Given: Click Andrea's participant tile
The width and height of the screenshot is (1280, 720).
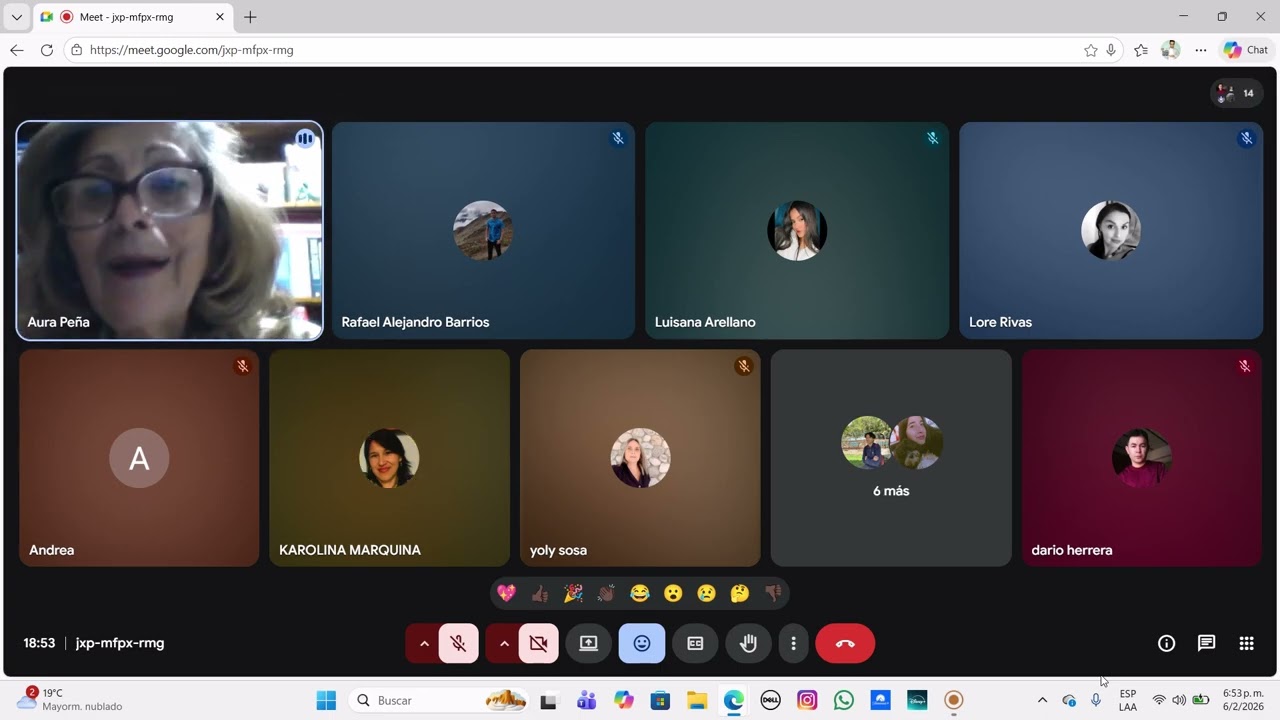Looking at the screenshot, I should pos(139,458).
